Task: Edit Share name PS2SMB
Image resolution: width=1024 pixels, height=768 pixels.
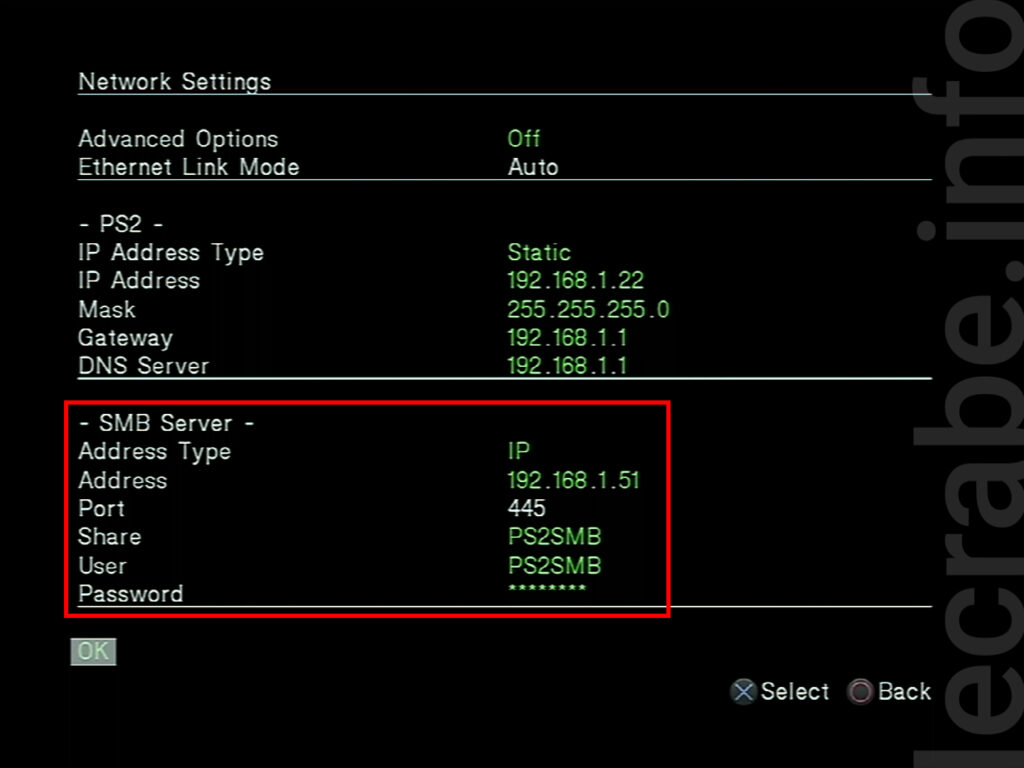Action: pyautogui.click(x=554, y=536)
